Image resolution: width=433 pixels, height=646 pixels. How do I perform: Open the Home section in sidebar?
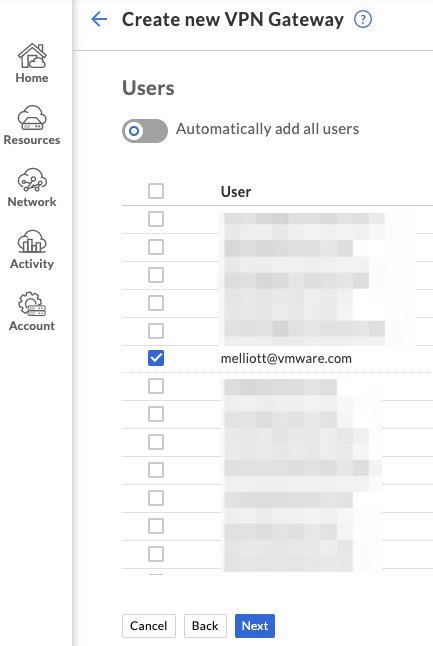click(x=32, y=63)
